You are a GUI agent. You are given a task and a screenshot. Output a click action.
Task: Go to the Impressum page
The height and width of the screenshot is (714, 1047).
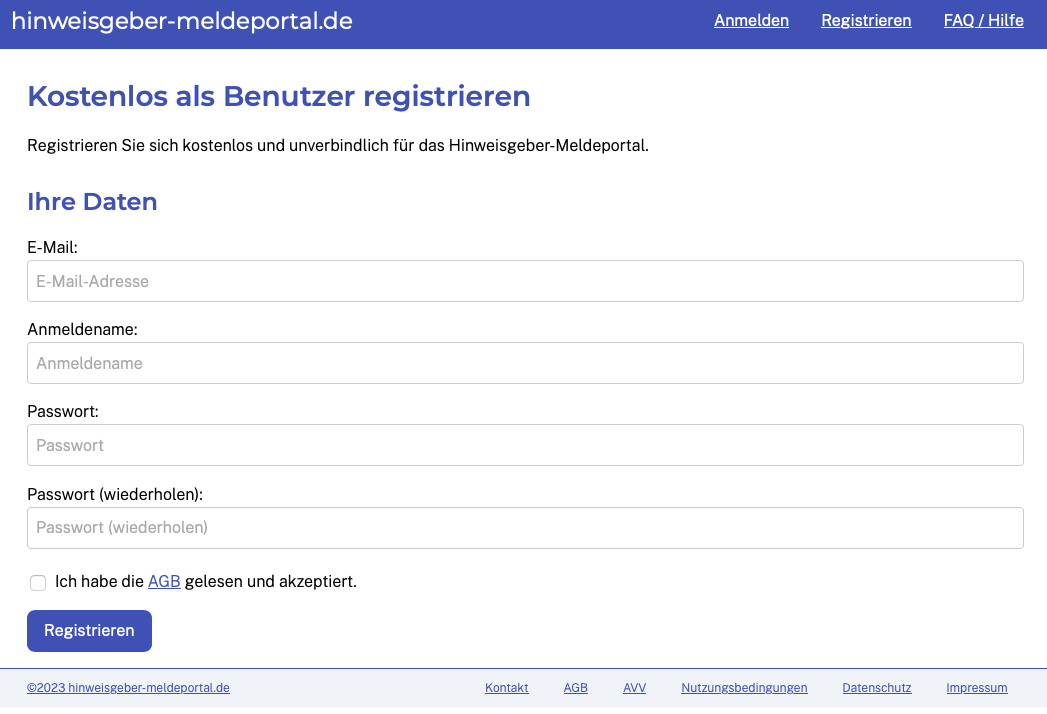tap(976, 688)
